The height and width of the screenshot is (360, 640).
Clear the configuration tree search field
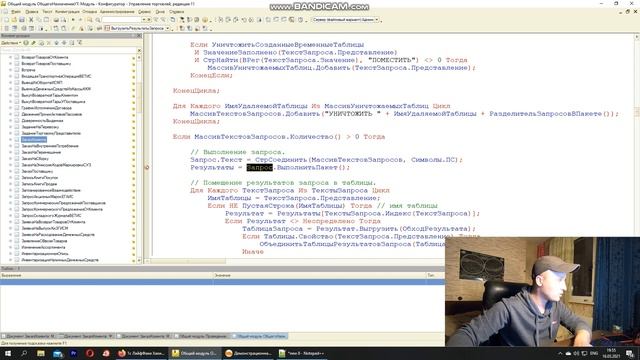coord(139,50)
